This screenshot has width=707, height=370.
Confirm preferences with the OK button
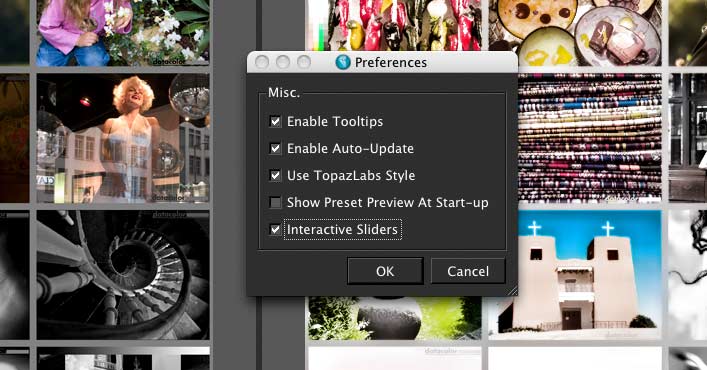coord(385,271)
